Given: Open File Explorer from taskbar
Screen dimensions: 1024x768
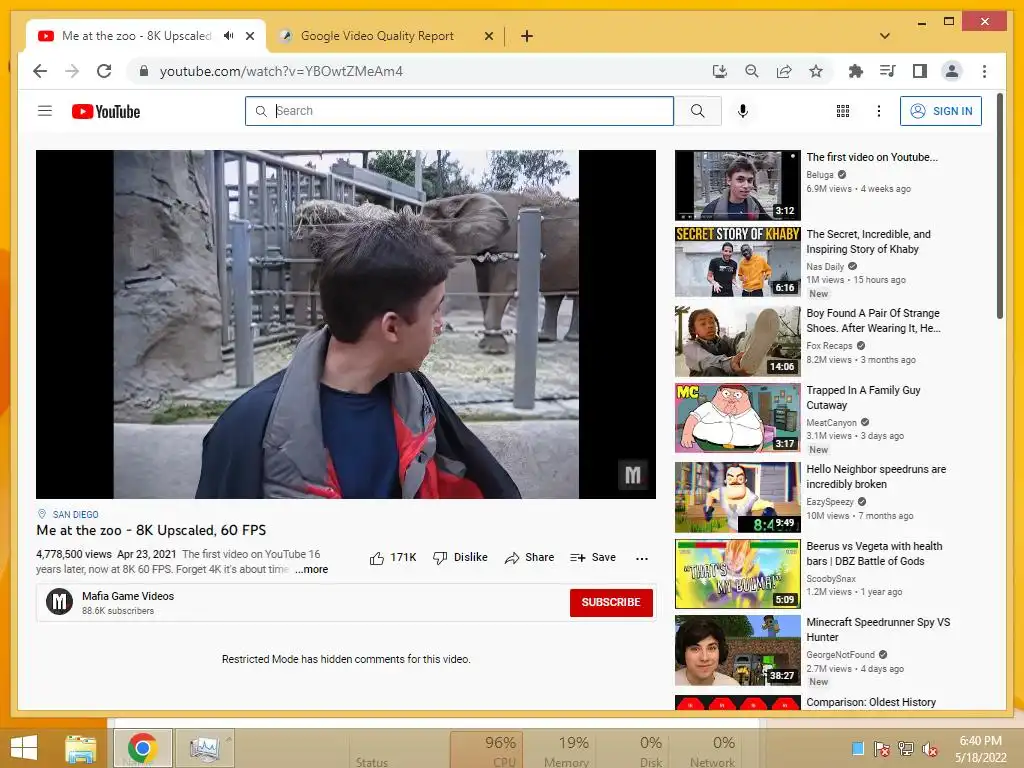Looking at the screenshot, I should [81, 748].
